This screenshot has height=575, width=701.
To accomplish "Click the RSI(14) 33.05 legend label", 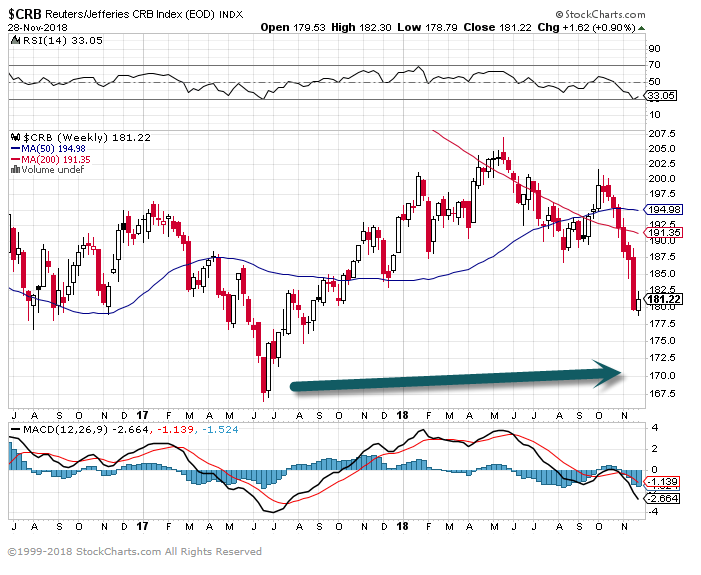I will point(63,40).
